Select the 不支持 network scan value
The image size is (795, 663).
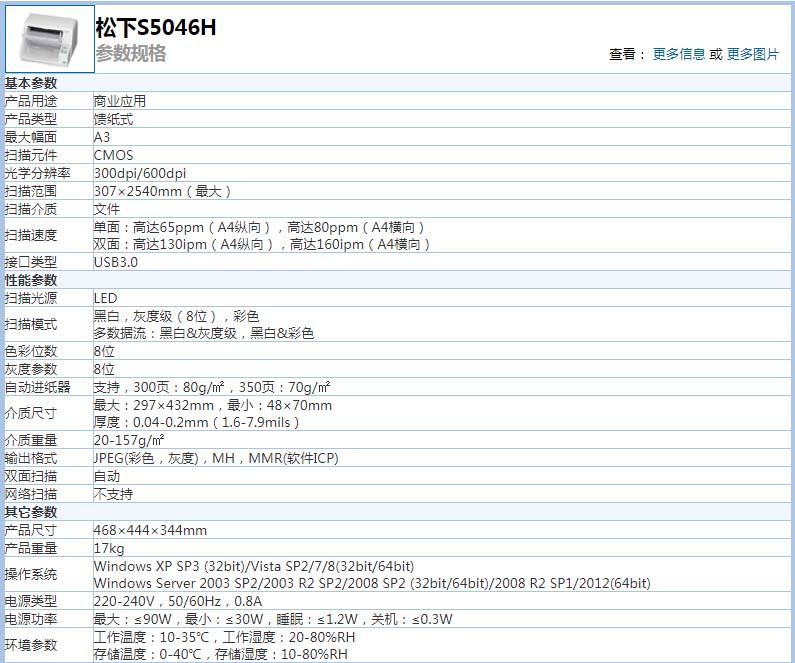114,494
